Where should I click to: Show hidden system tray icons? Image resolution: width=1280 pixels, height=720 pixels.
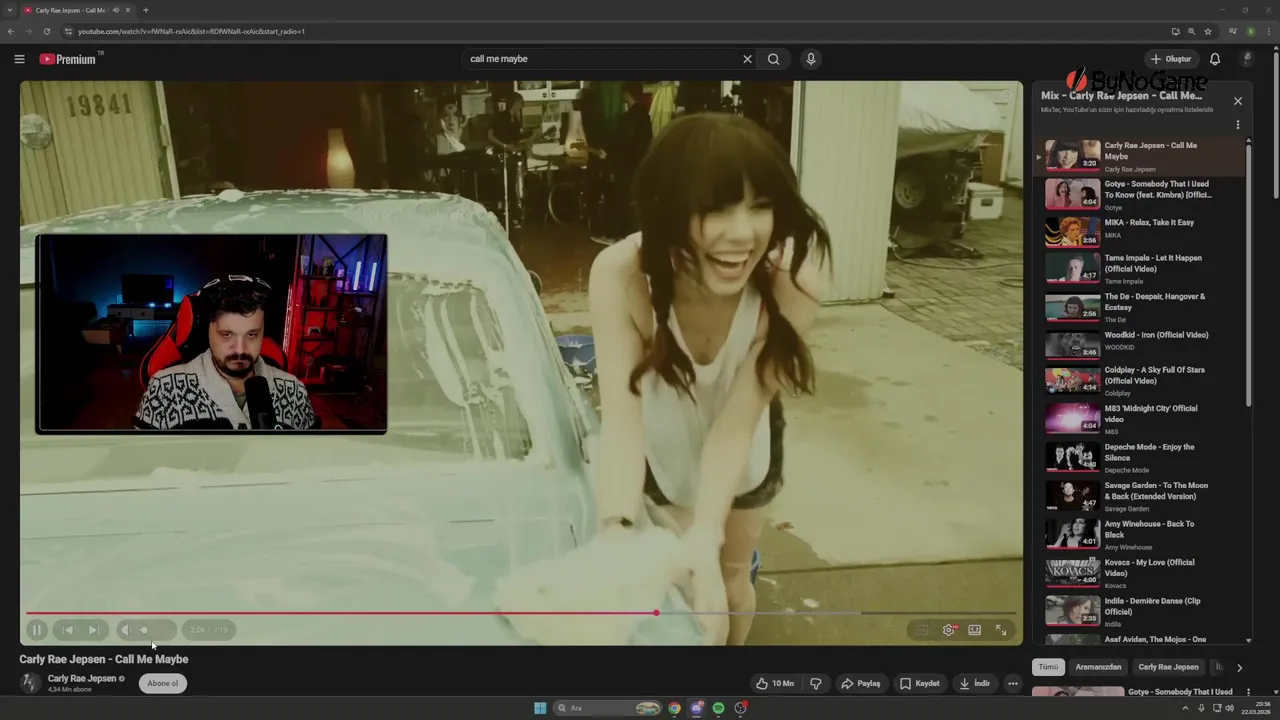click(x=1187, y=708)
